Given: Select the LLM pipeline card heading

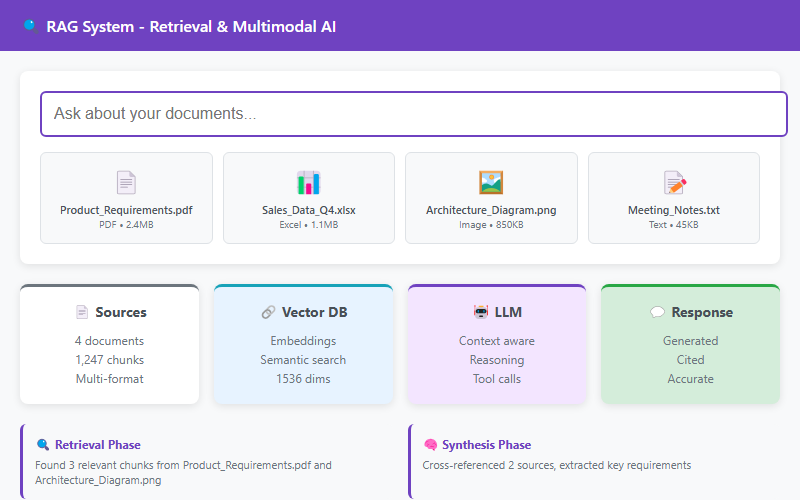Looking at the screenshot, I should pyautogui.click(x=508, y=312).
